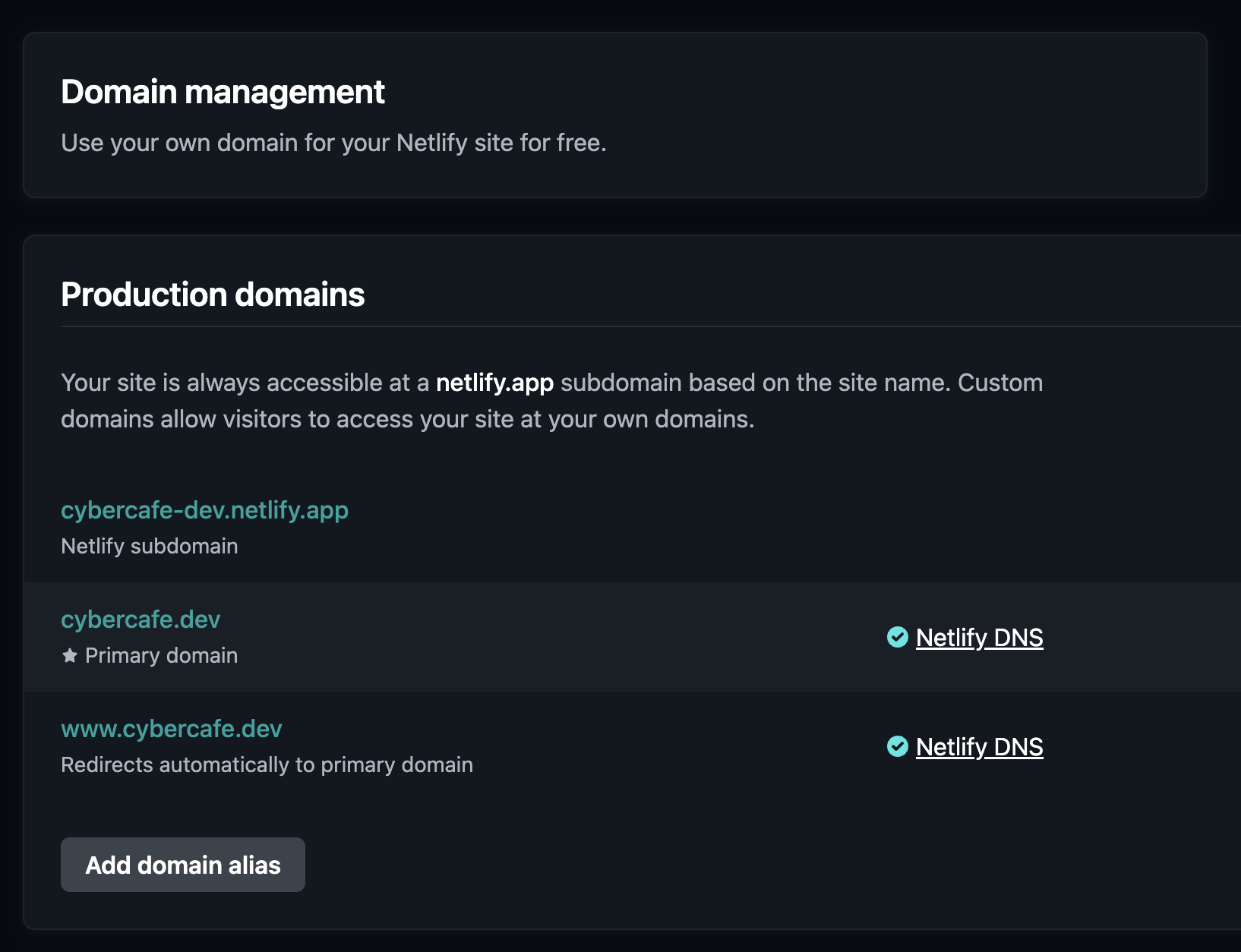
Task: Click Netlify DNS link for cybercafe.dev
Action: tap(979, 638)
